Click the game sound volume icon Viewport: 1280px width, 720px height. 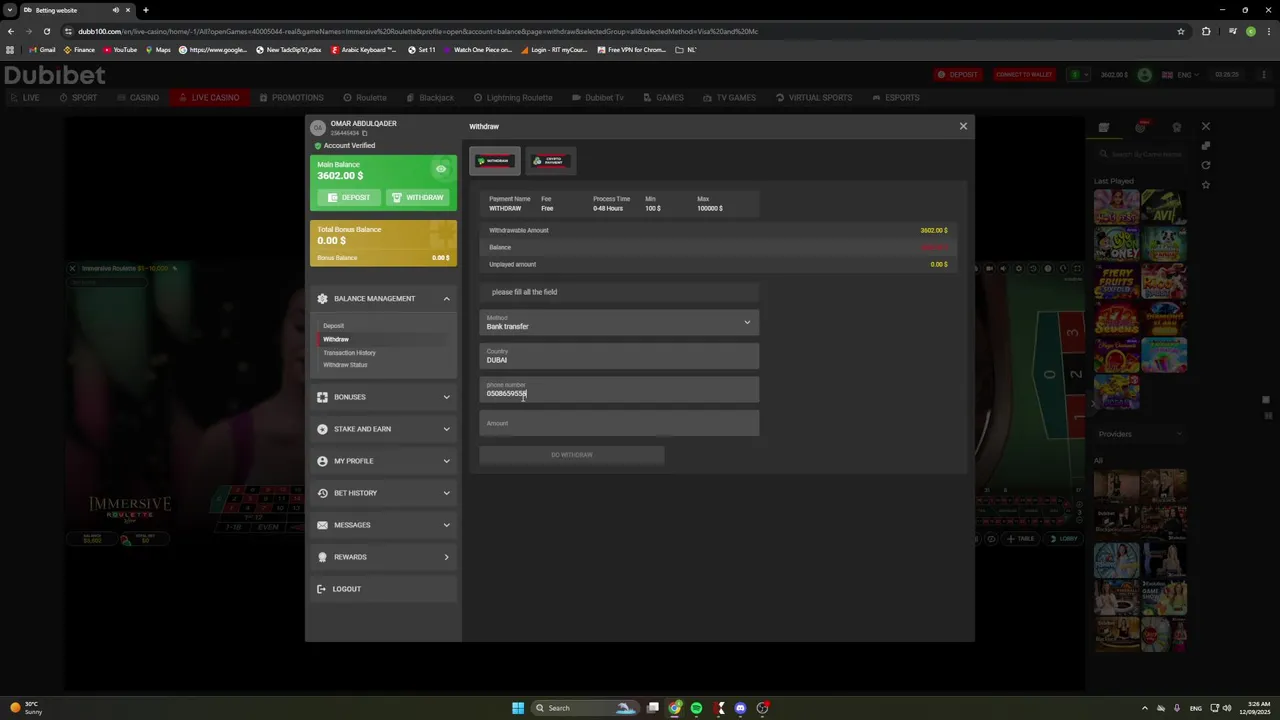[x=1005, y=268]
